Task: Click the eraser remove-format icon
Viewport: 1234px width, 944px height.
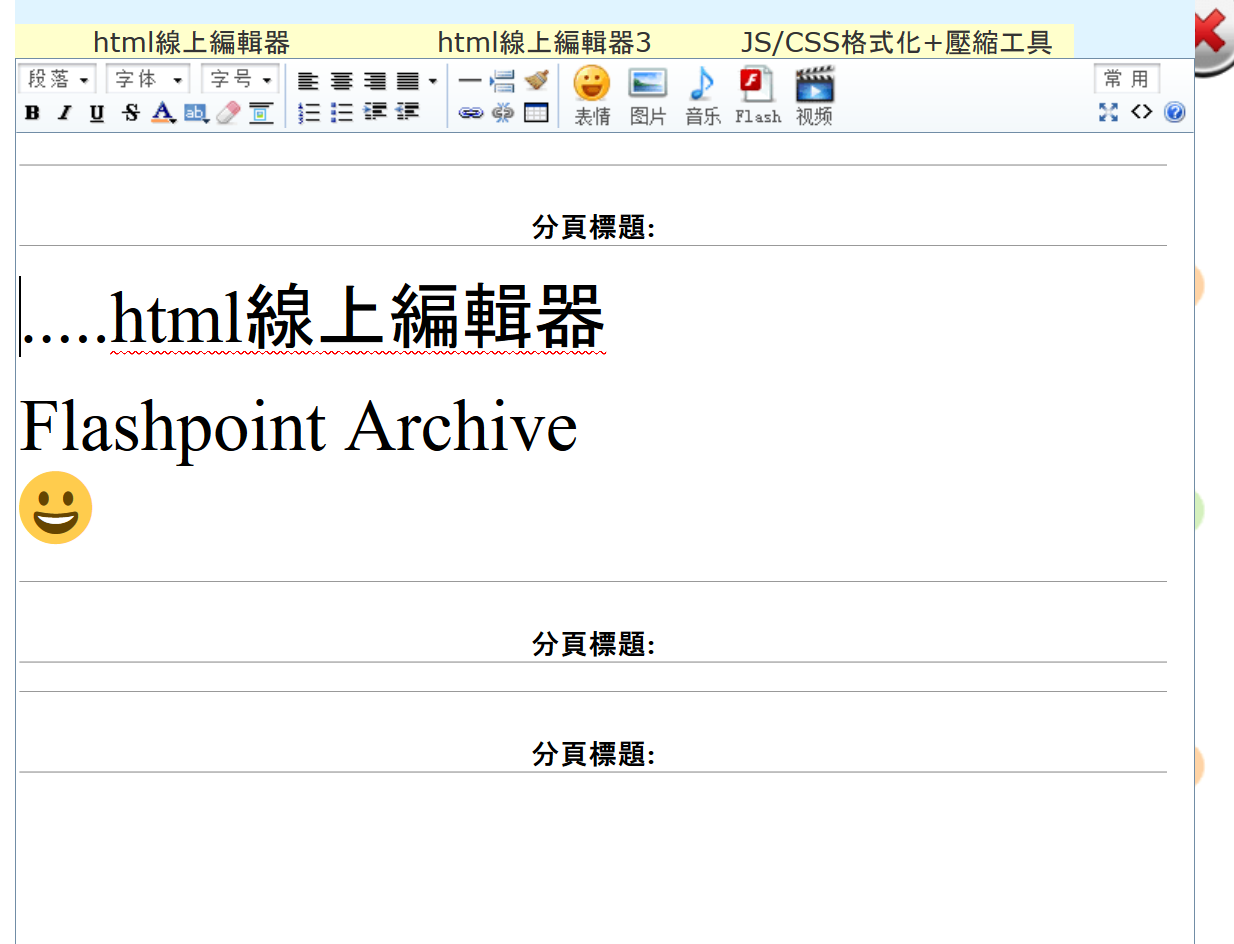Action: point(228,113)
